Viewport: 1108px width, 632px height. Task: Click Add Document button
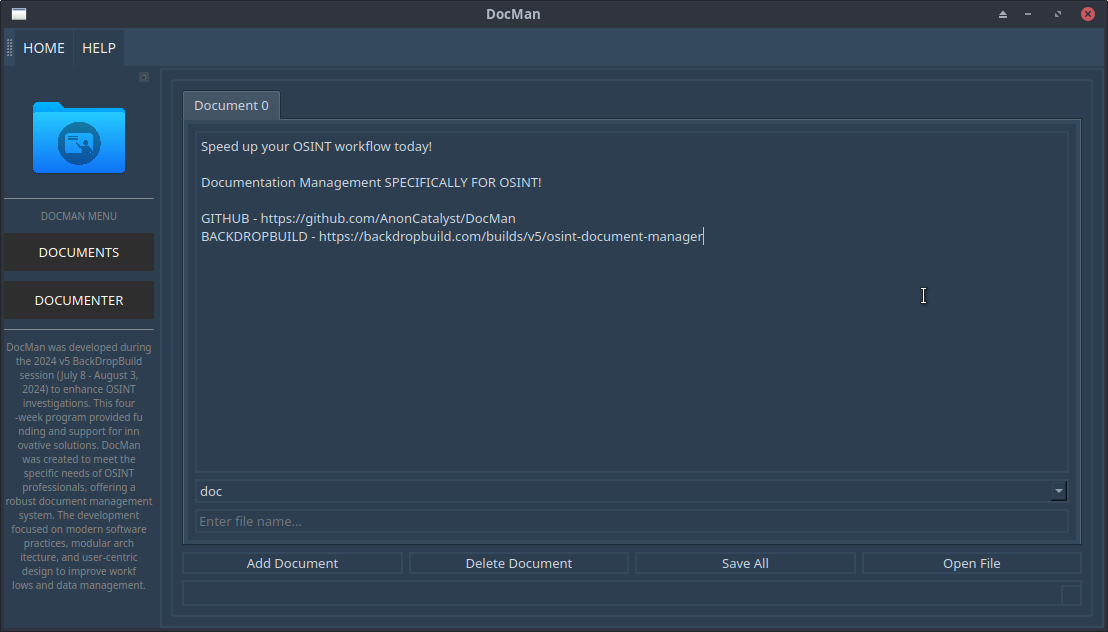[293, 563]
